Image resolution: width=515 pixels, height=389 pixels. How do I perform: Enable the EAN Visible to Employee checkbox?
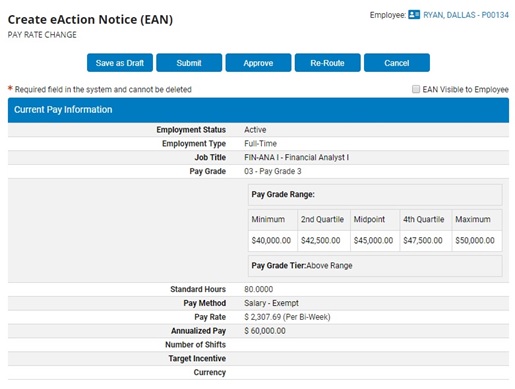416,89
